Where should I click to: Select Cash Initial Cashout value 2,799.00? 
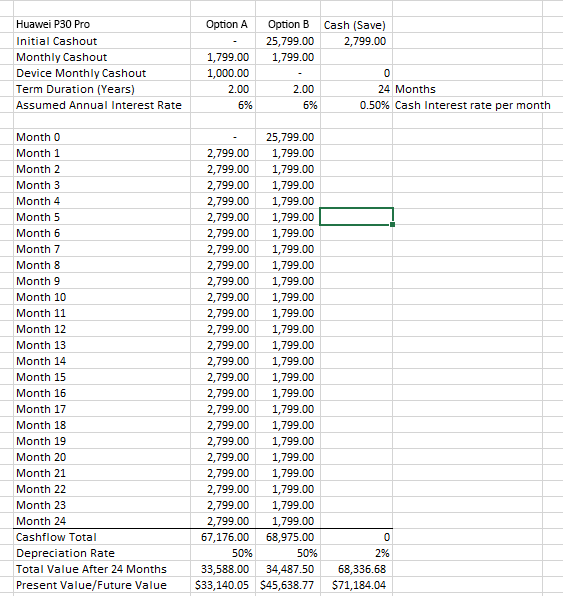click(x=356, y=41)
